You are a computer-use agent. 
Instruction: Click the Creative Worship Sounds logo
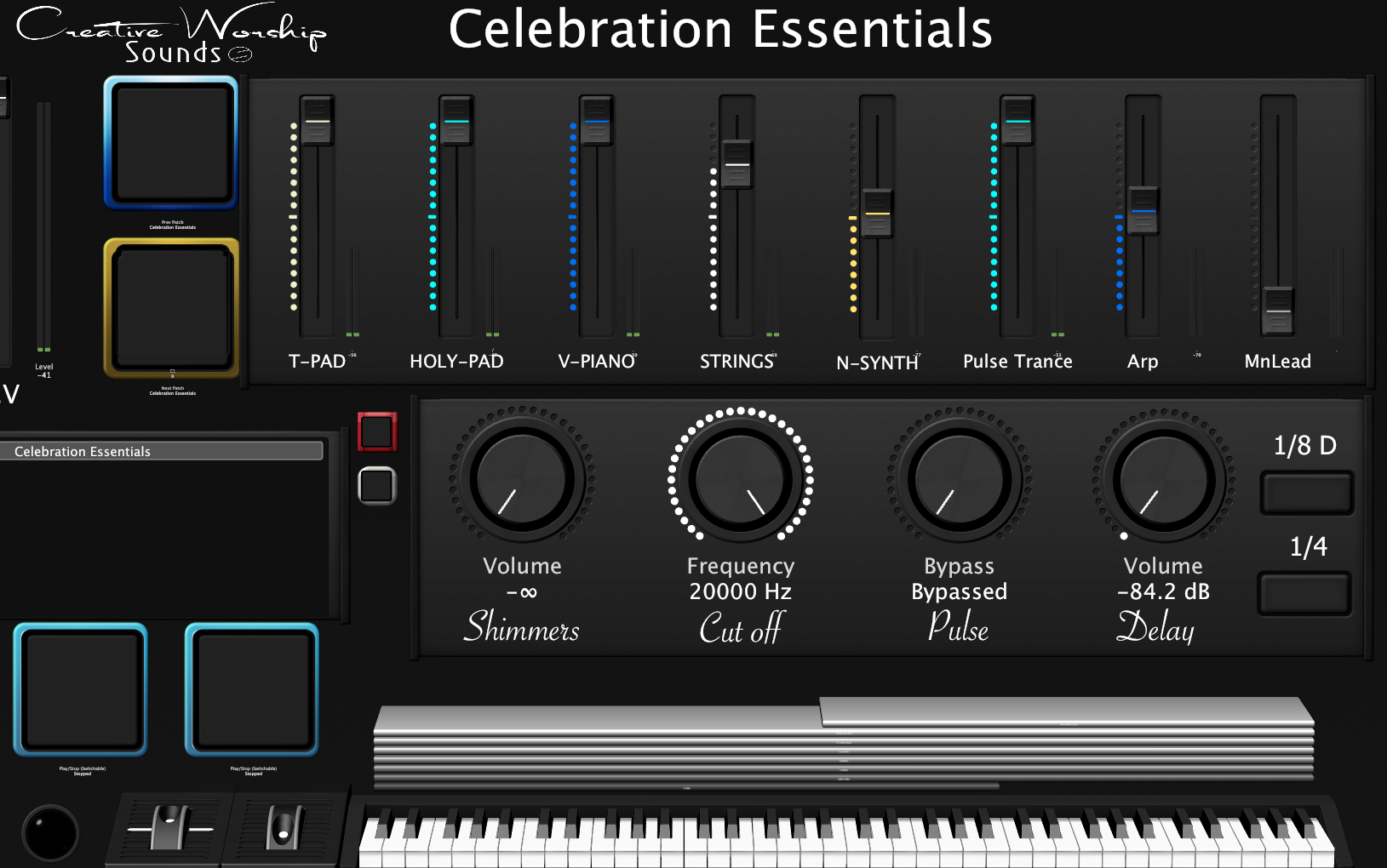pos(171,34)
